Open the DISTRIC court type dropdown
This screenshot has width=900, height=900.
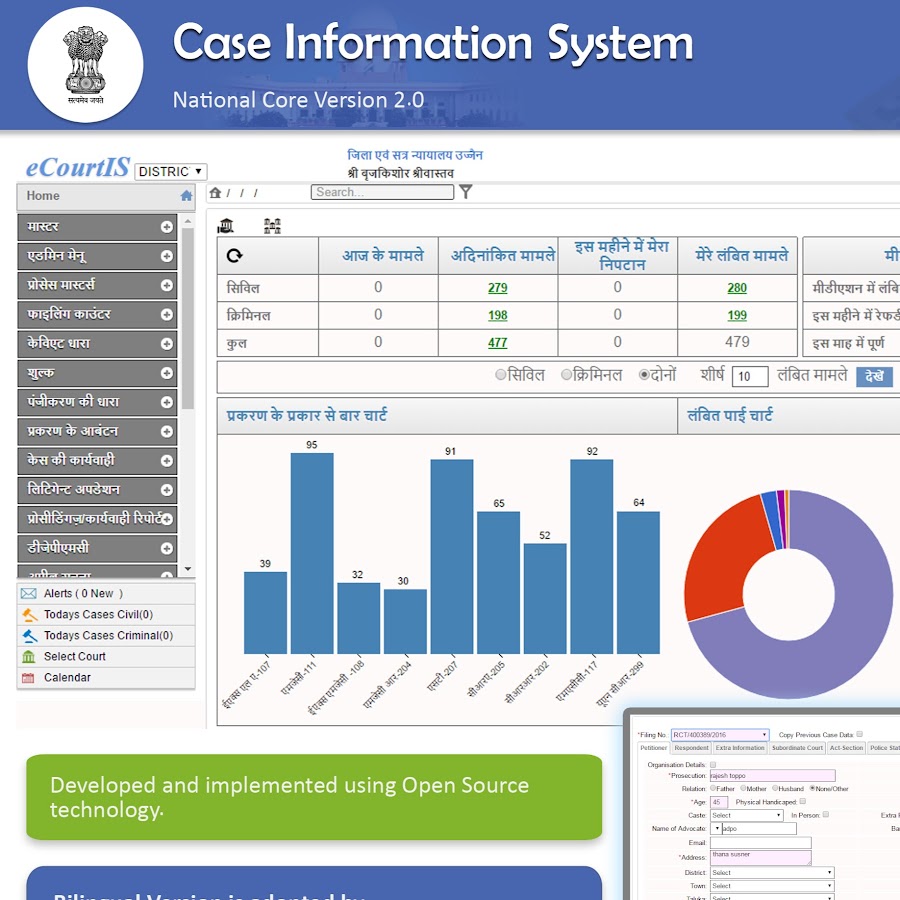pyautogui.click(x=171, y=172)
